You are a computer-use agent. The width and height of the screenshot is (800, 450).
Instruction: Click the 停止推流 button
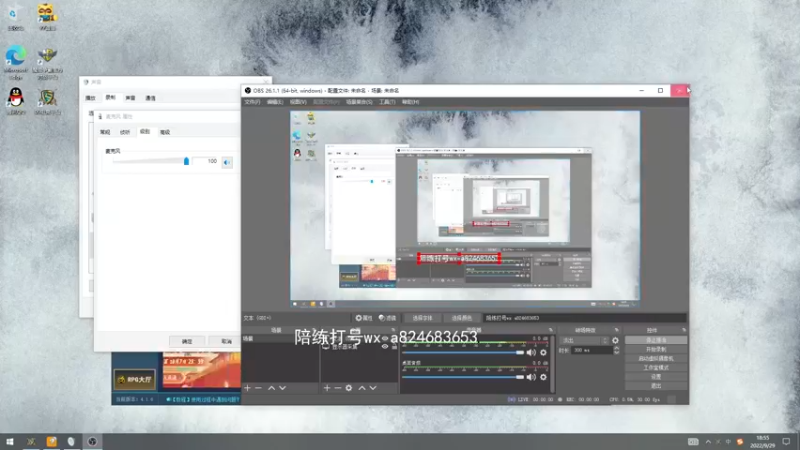656,340
